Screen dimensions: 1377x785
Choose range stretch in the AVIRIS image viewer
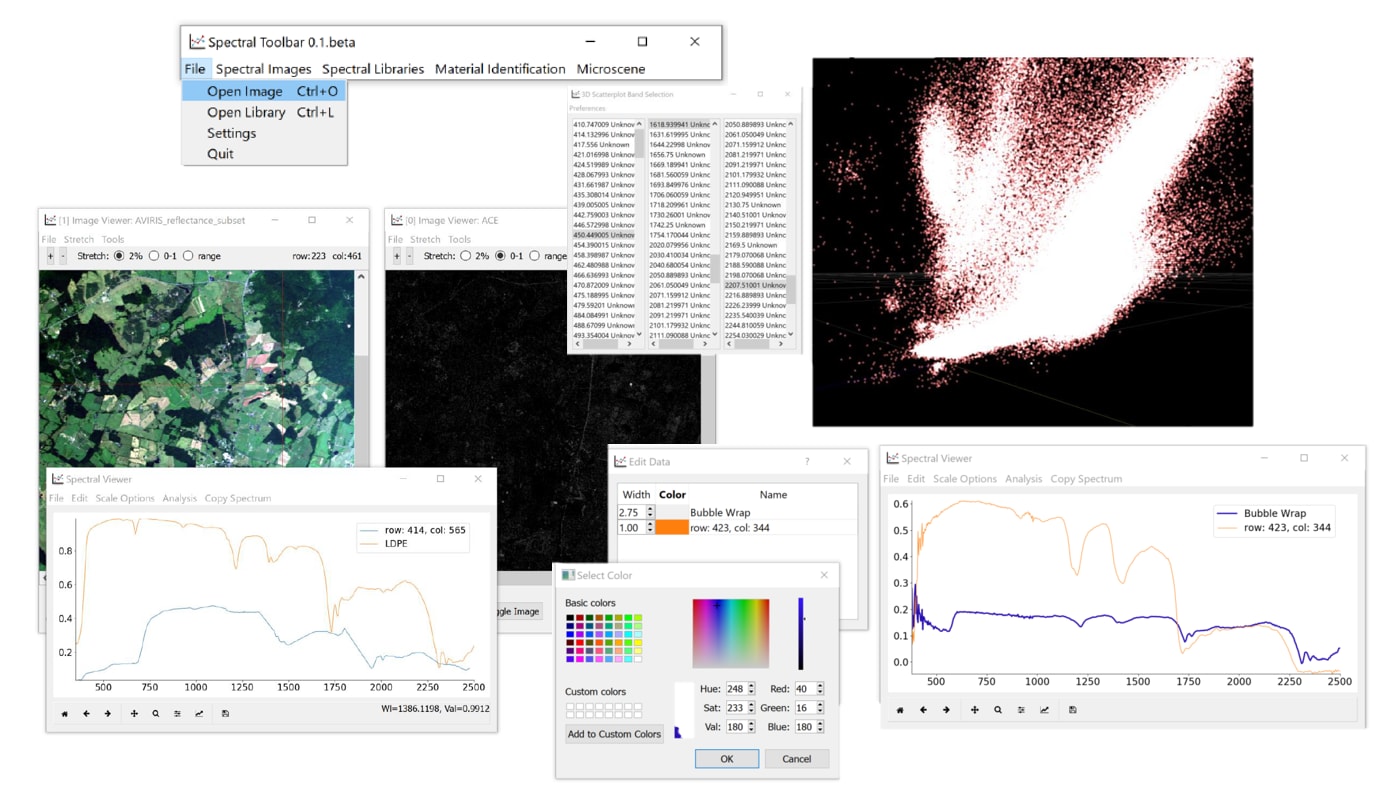click(x=188, y=256)
